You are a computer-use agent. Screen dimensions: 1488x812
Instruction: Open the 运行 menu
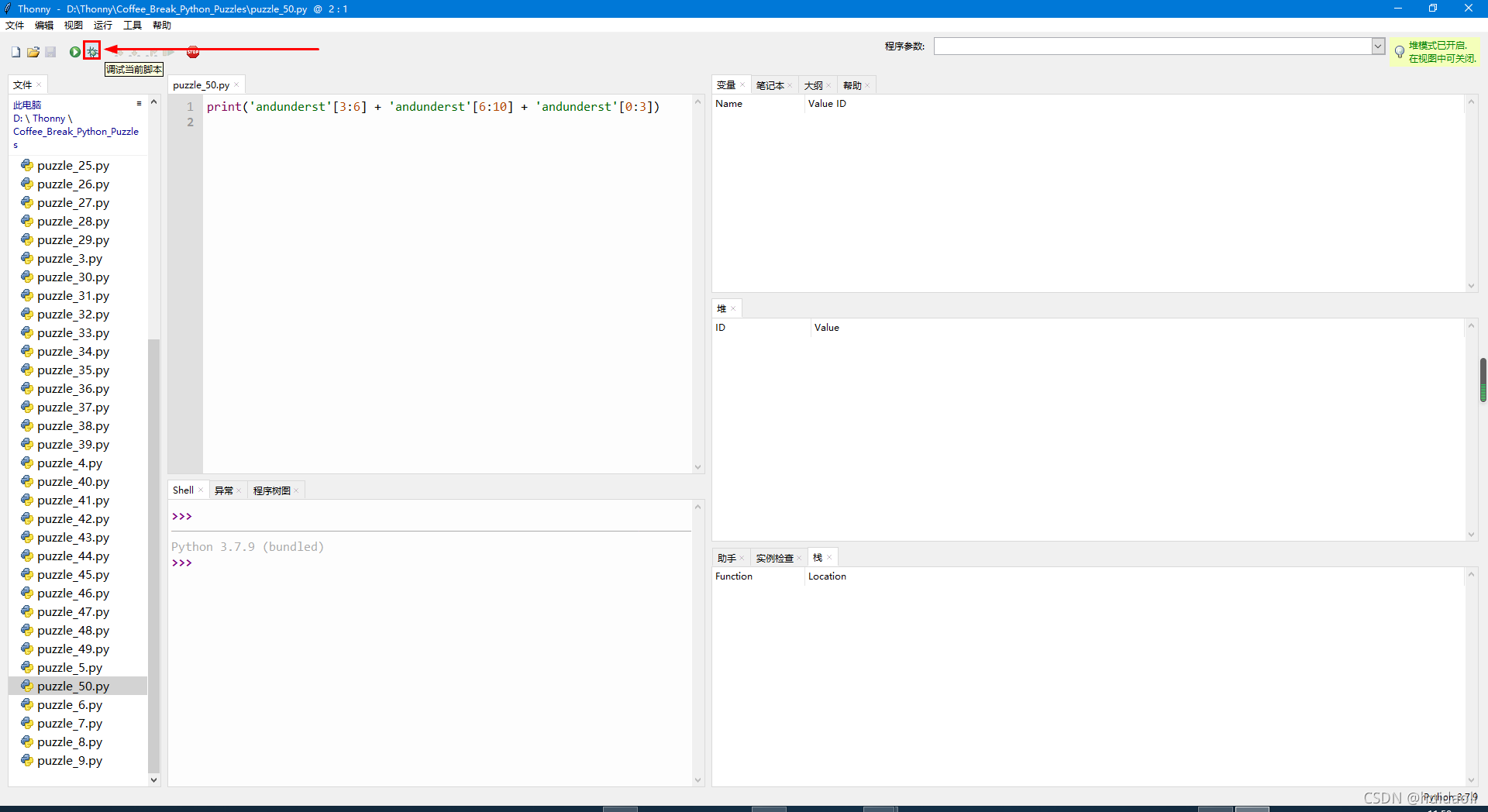[x=103, y=25]
